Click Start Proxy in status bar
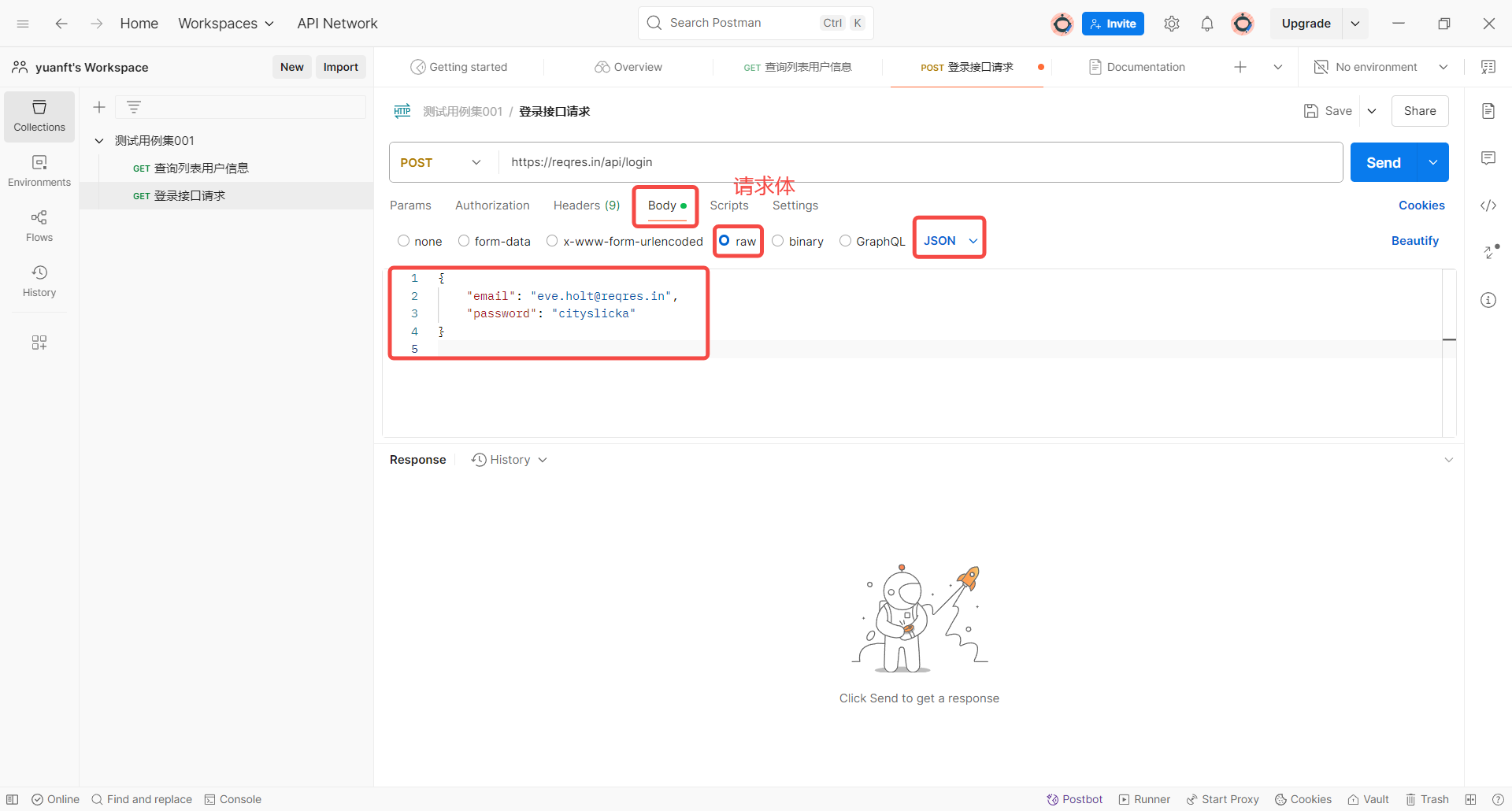The height and width of the screenshot is (811, 1512). point(1222,799)
